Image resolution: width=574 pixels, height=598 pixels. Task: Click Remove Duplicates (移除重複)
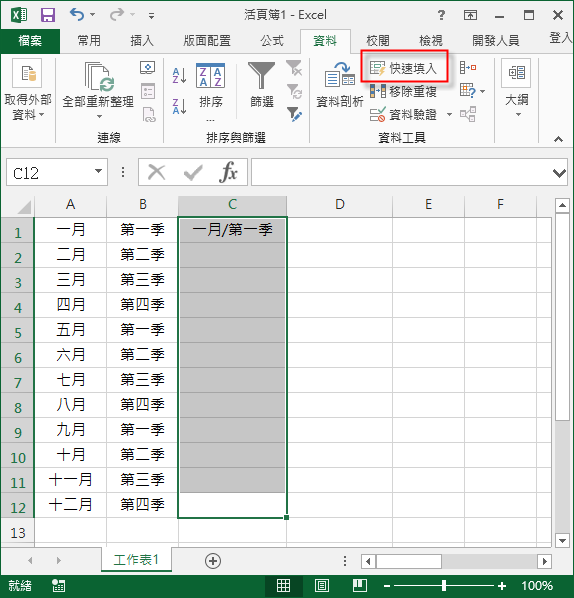point(404,92)
